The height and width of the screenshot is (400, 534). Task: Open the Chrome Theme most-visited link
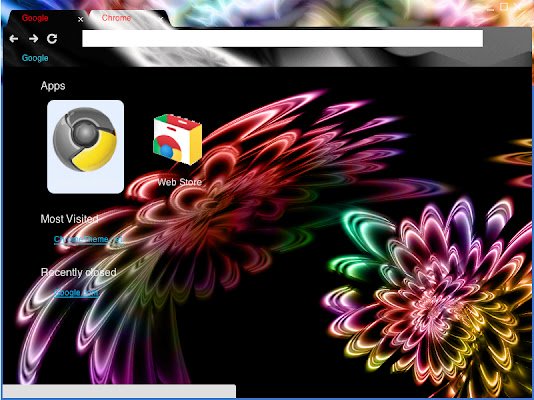(x=88, y=240)
